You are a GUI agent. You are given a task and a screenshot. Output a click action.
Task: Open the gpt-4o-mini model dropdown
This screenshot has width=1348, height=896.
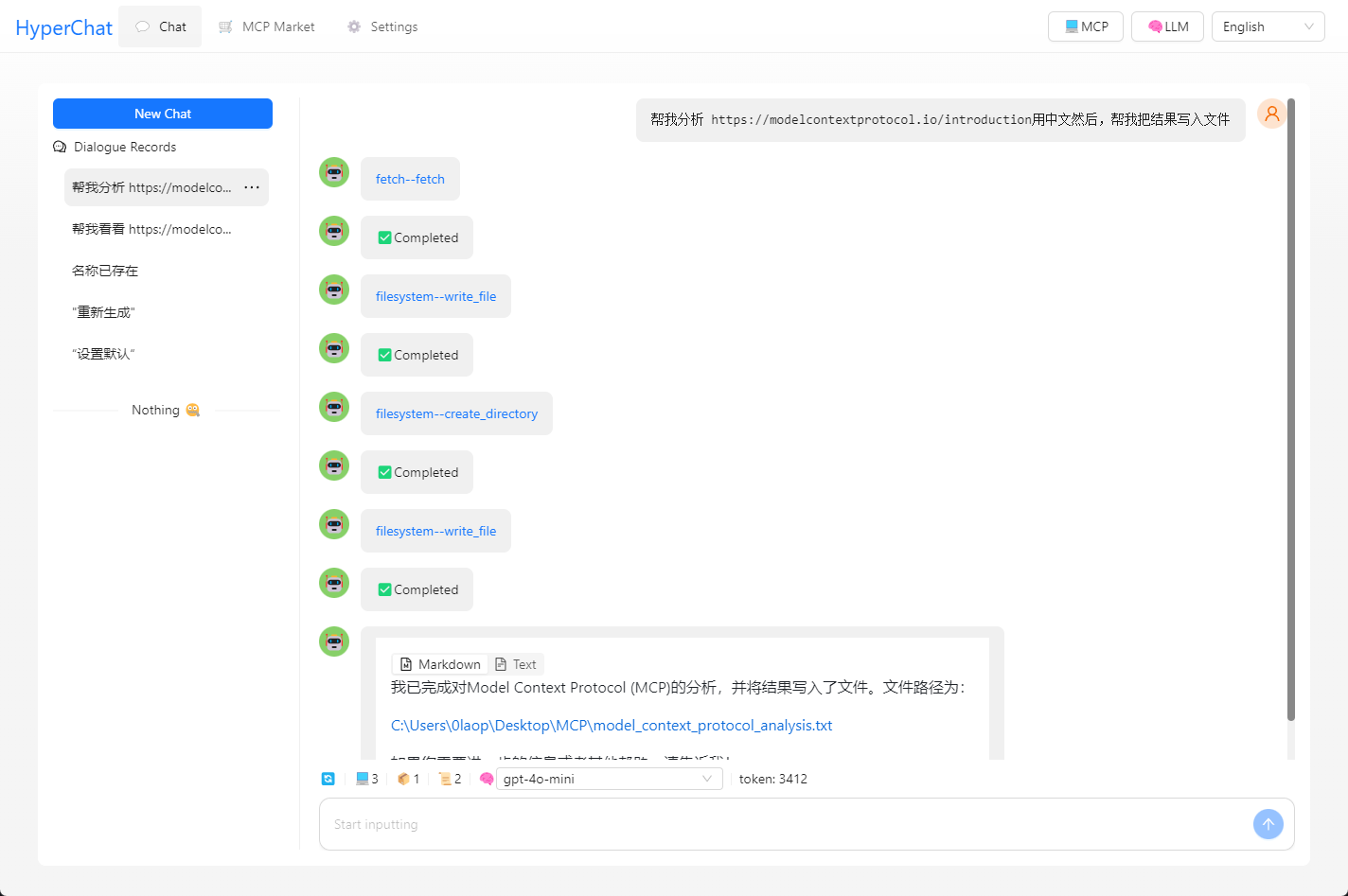608,779
